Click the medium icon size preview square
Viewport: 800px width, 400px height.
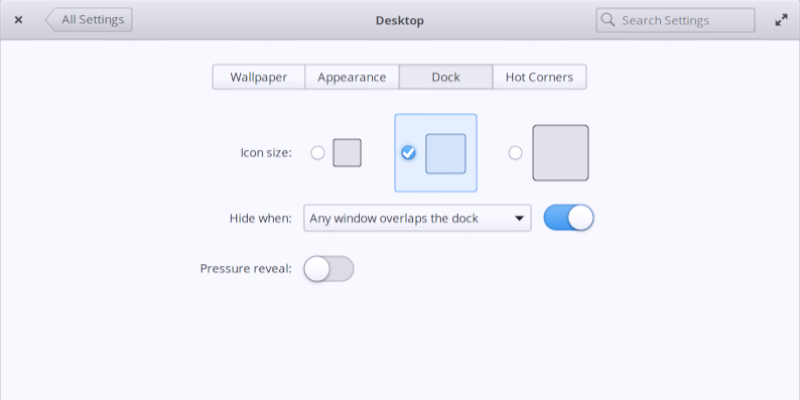(x=446, y=153)
